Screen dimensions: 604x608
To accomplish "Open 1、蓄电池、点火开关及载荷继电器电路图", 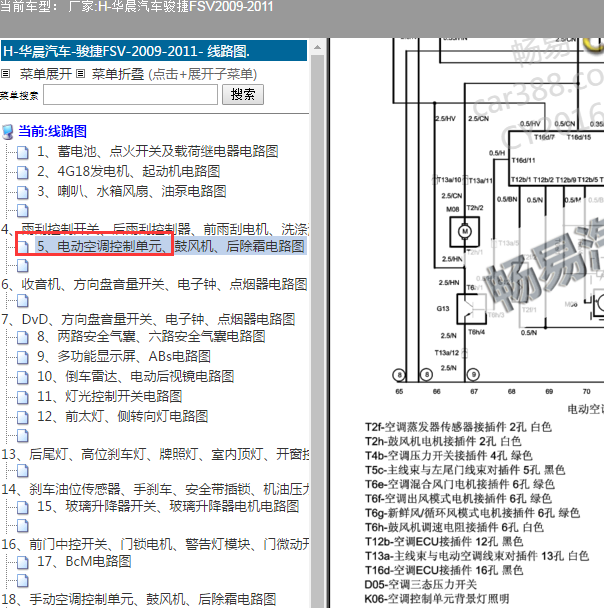I will pos(157,151).
